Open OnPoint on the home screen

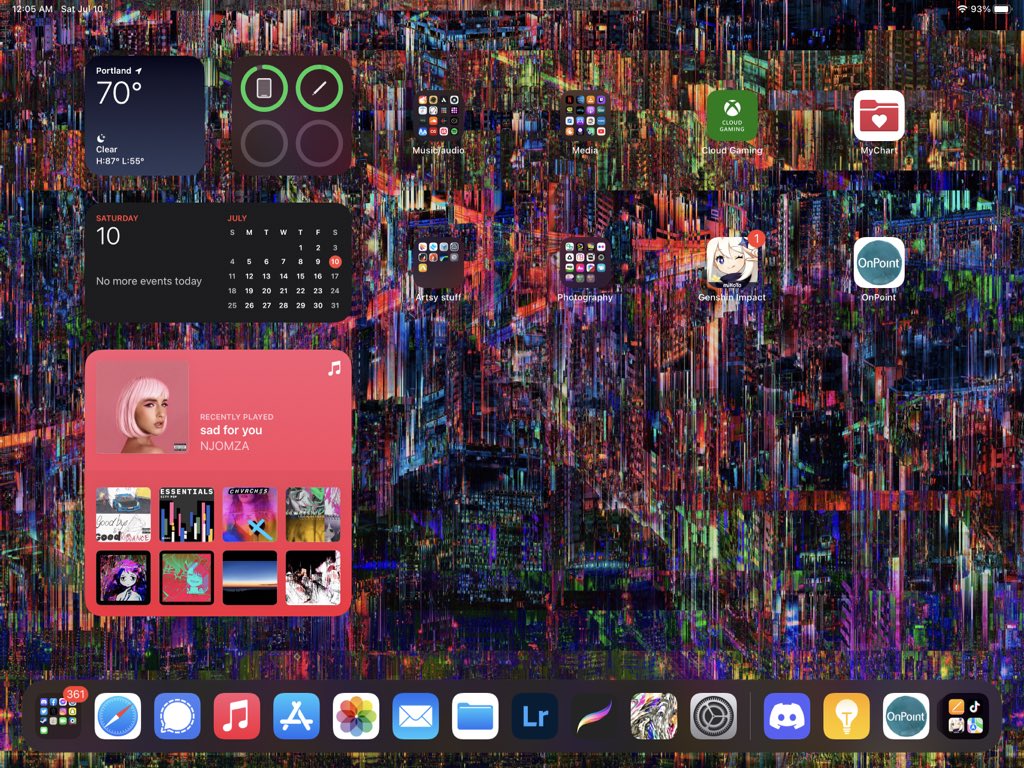[x=879, y=263]
